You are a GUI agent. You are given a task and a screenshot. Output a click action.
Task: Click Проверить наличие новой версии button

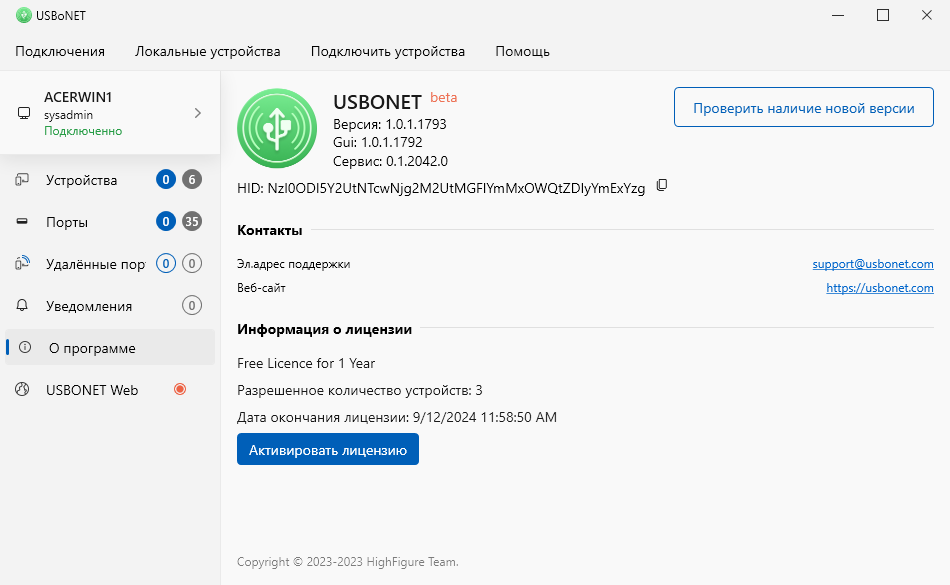pos(804,108)
